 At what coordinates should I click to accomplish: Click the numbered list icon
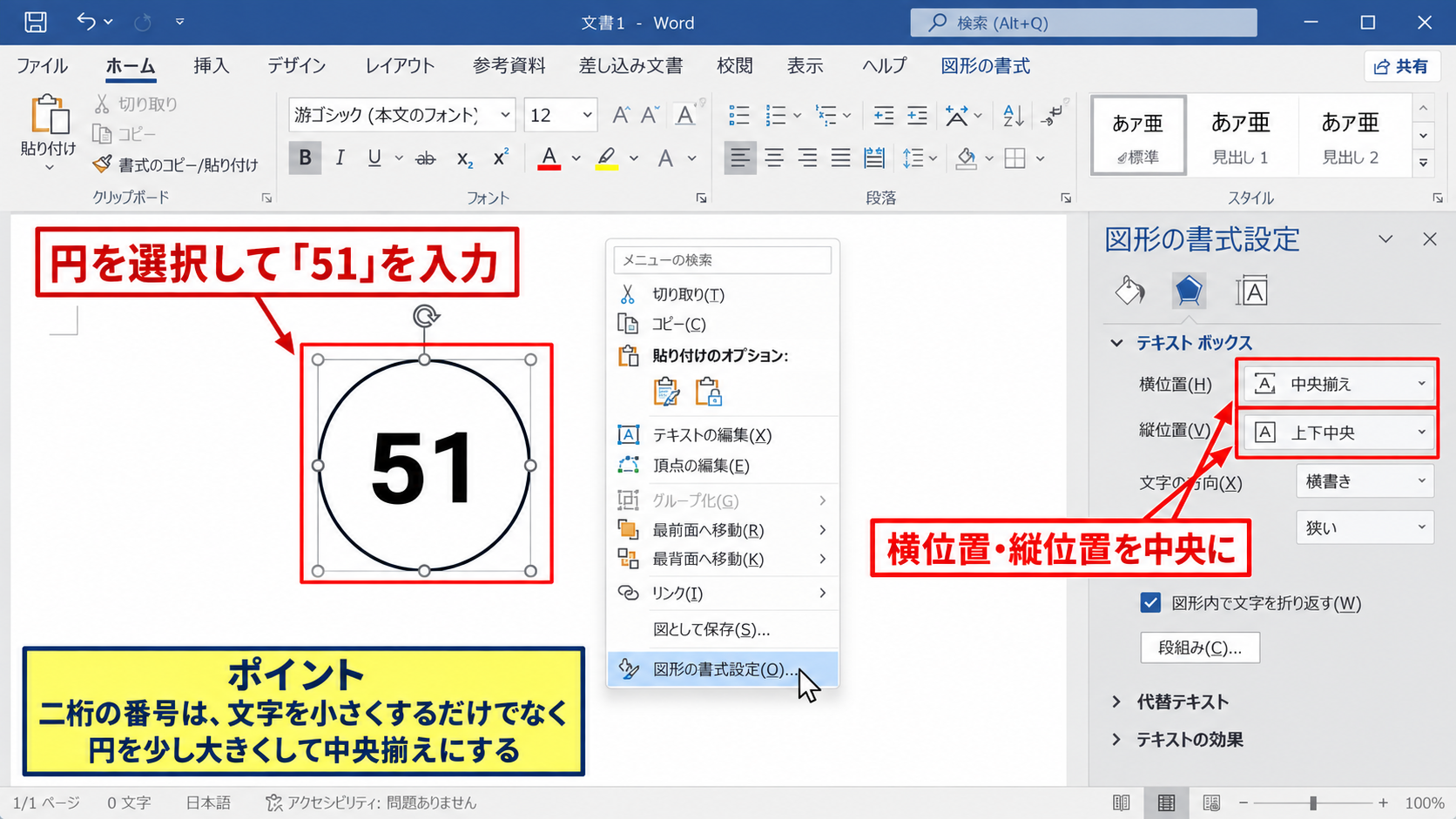[x=775, y=115]
